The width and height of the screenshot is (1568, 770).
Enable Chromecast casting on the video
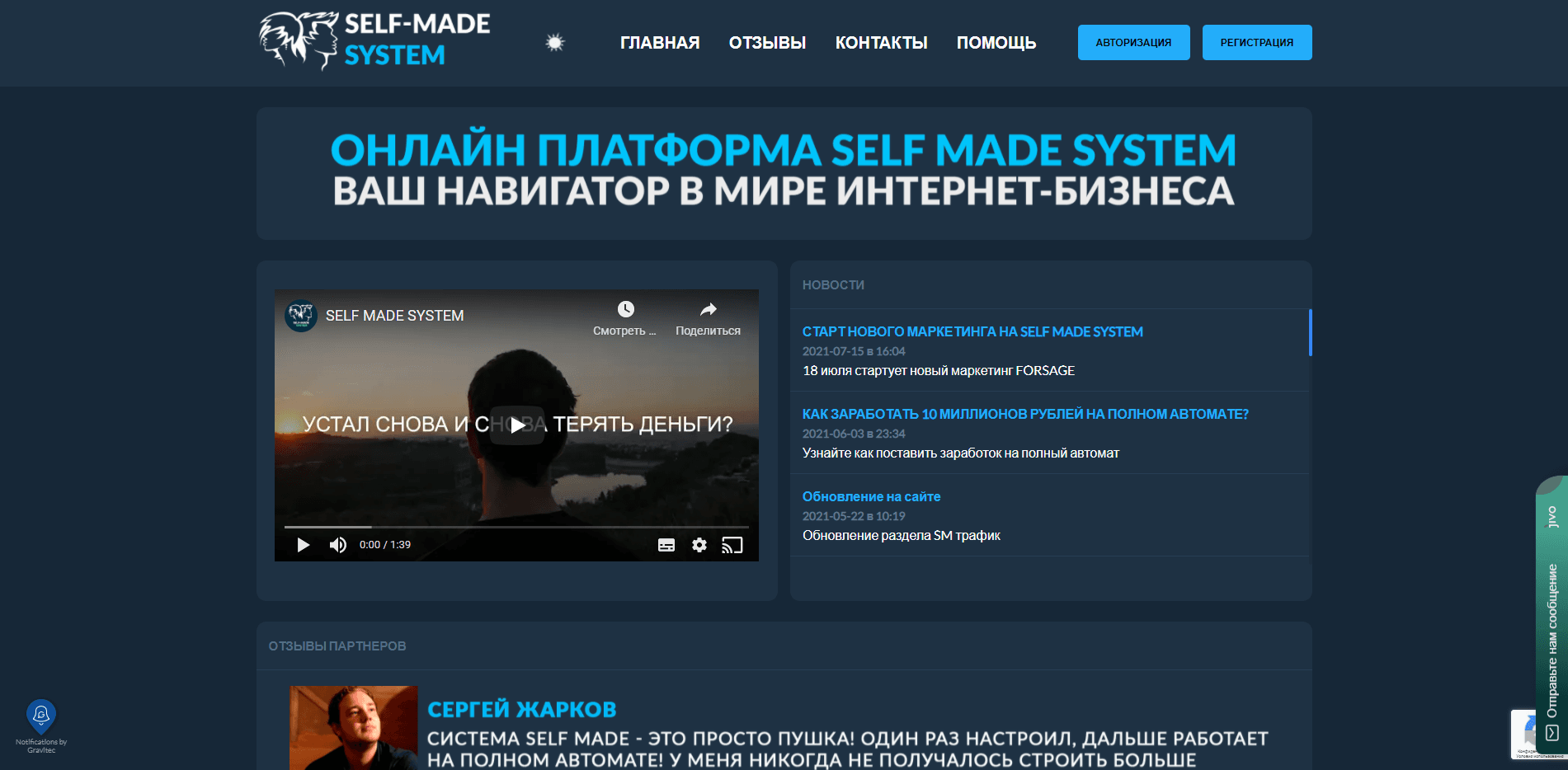click(732, 545)
